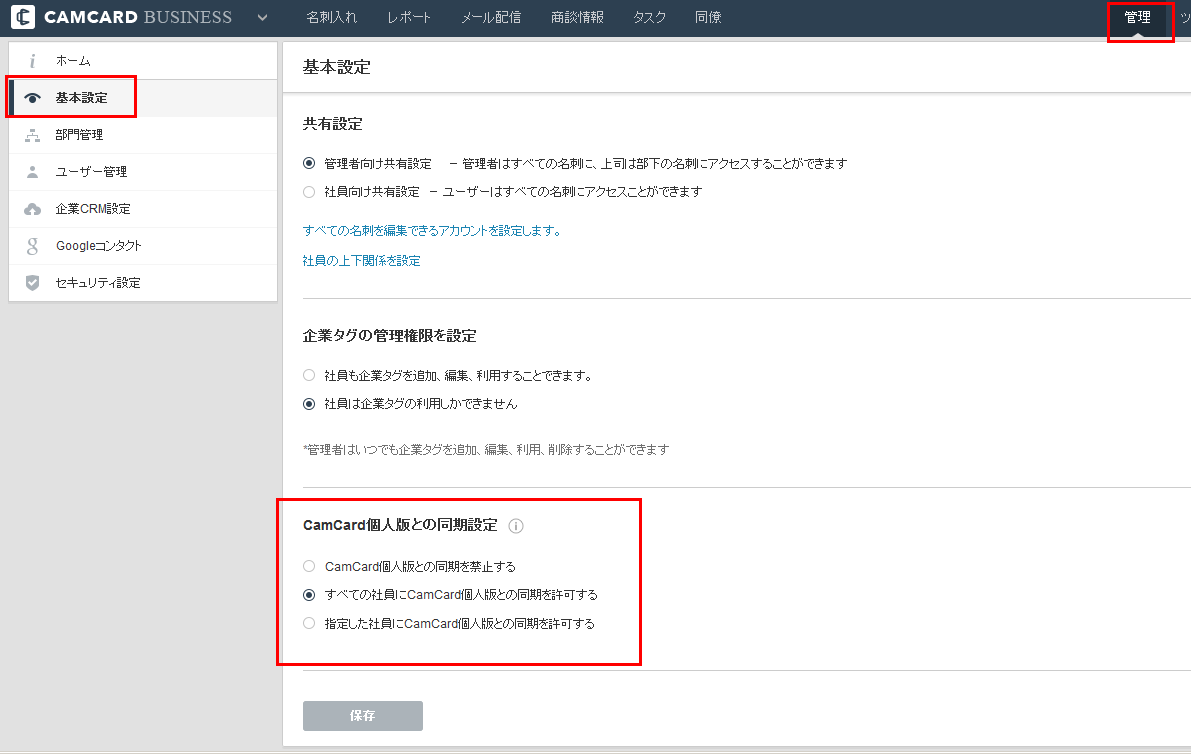Click the 保存 button
The image size is (1191, 754).
pyautogui.click(x=362, y=715)
